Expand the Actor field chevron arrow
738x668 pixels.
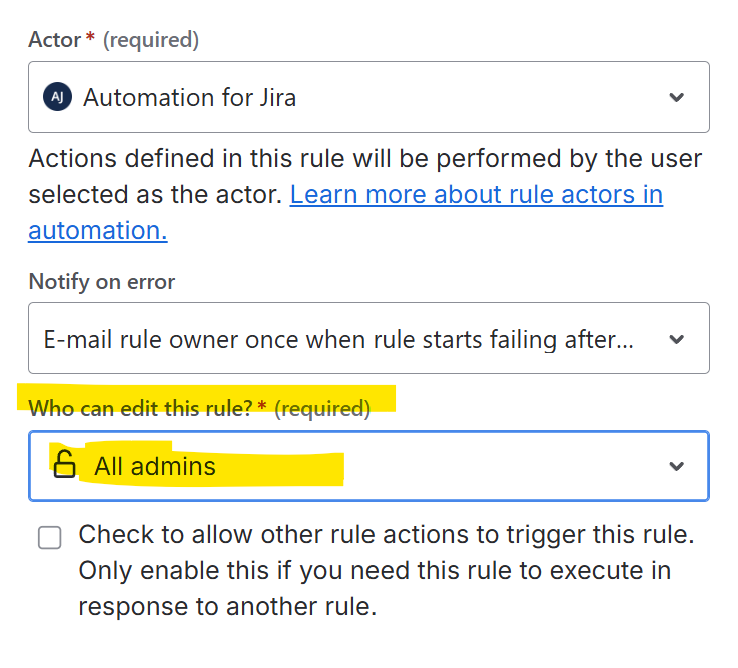tap(676, 97)
